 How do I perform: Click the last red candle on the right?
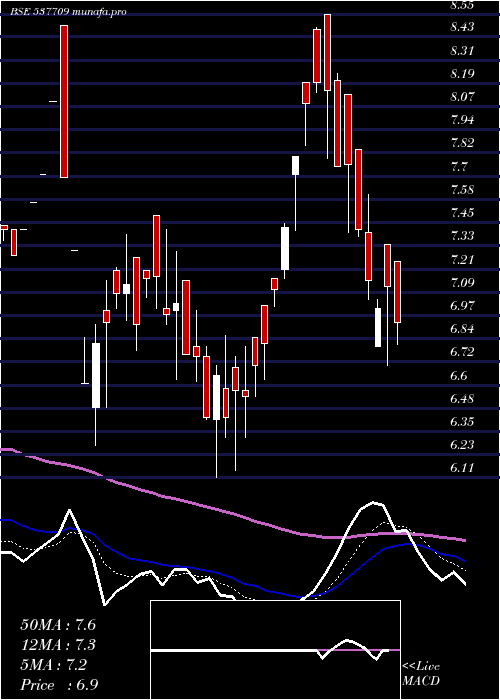(x=397, y=292)
